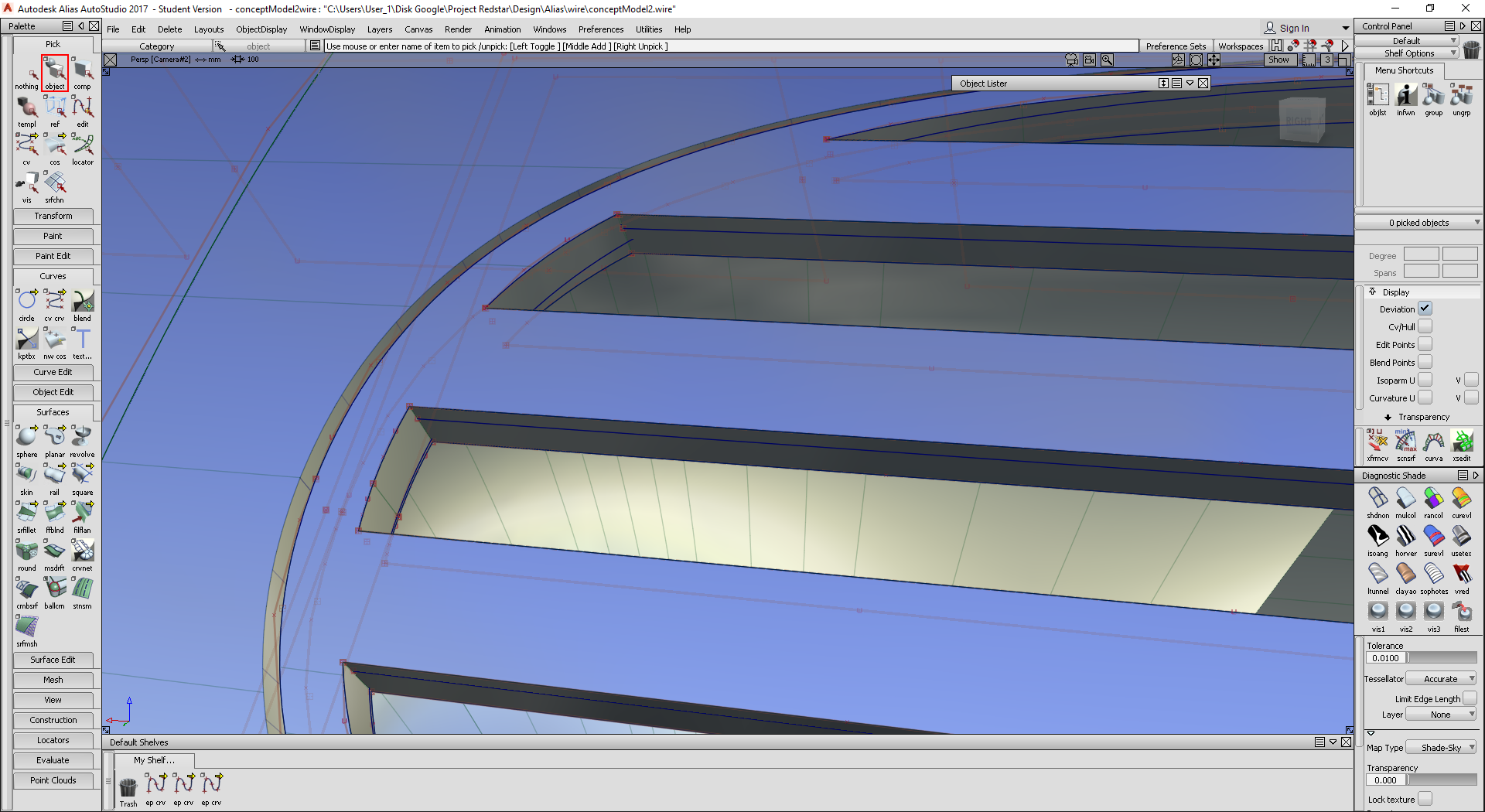Open the Tessellator dropdown set to Accurate

1440,678
